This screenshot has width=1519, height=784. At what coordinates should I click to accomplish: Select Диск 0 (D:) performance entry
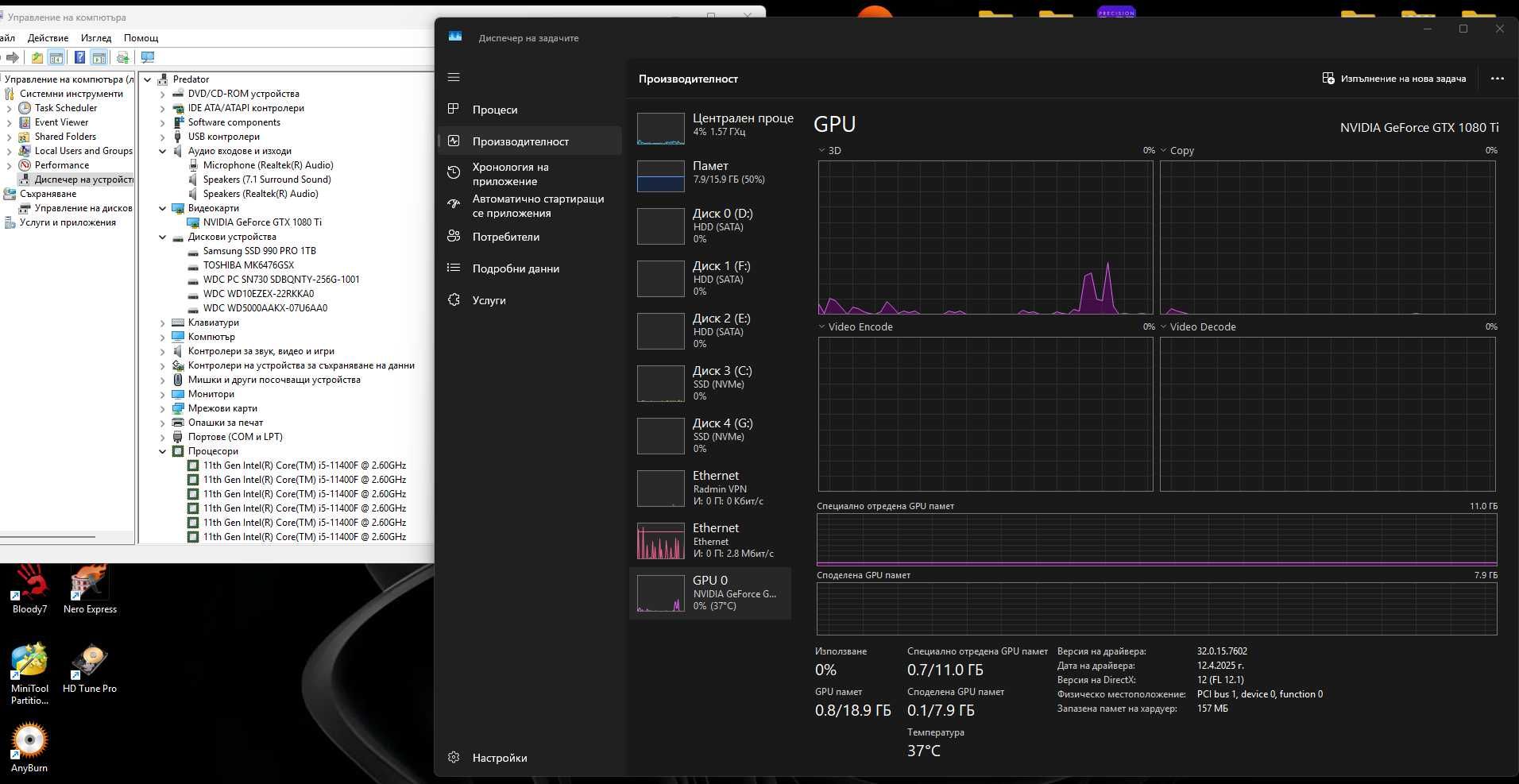[710, 226]
